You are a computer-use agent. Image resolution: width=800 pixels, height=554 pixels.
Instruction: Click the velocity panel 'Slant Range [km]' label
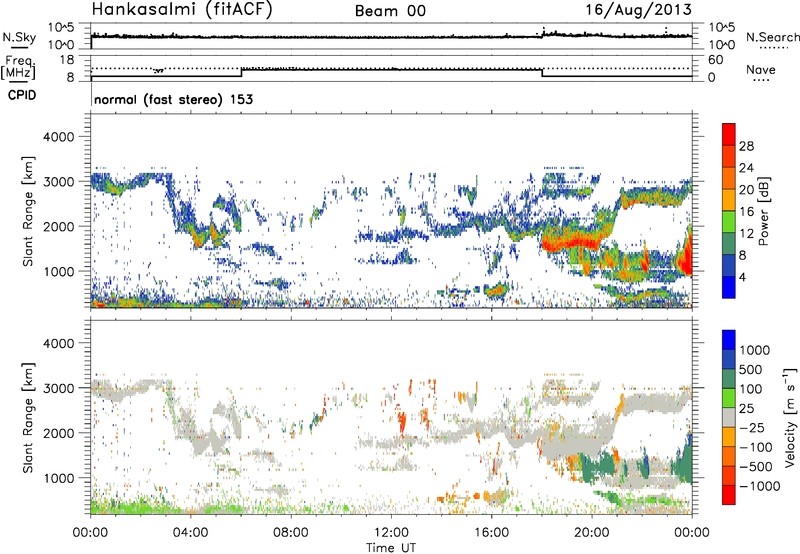28,417
